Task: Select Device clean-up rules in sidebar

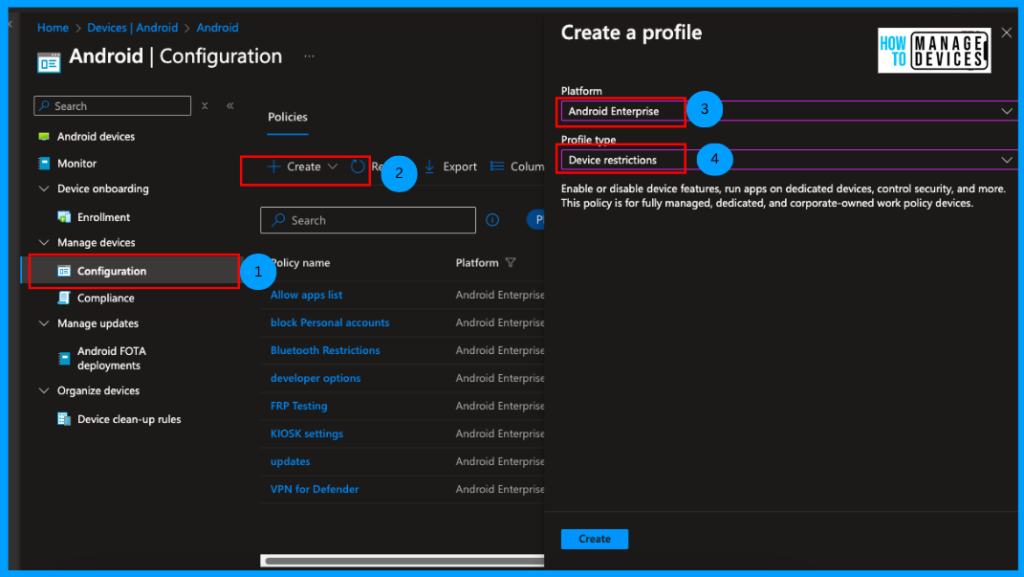Action: (129, 419)
